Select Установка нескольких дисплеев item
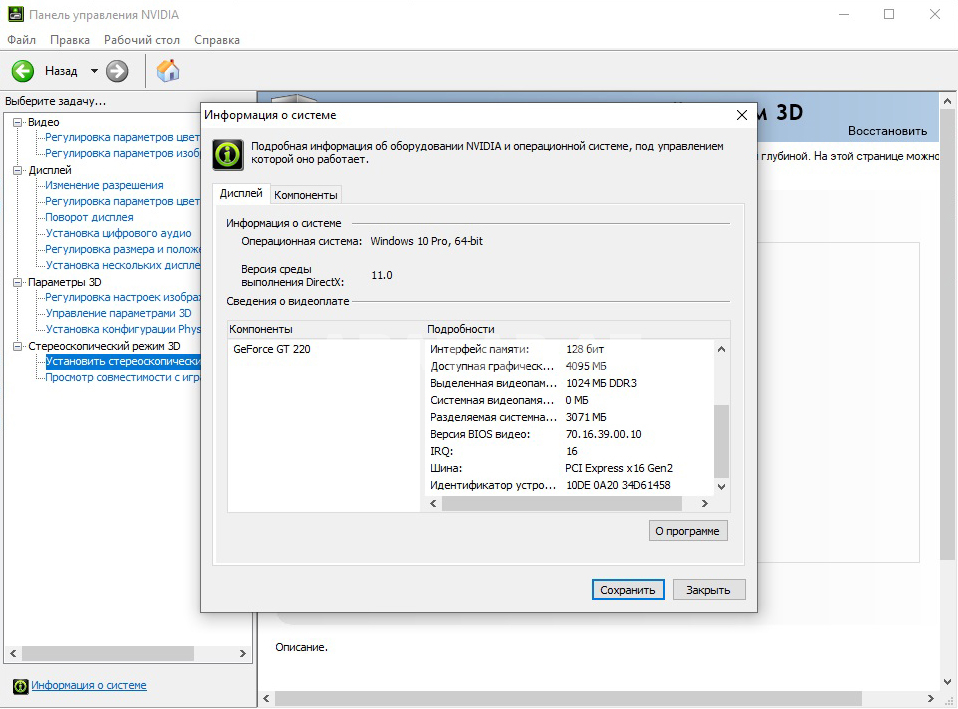 (x=123, y=265)
